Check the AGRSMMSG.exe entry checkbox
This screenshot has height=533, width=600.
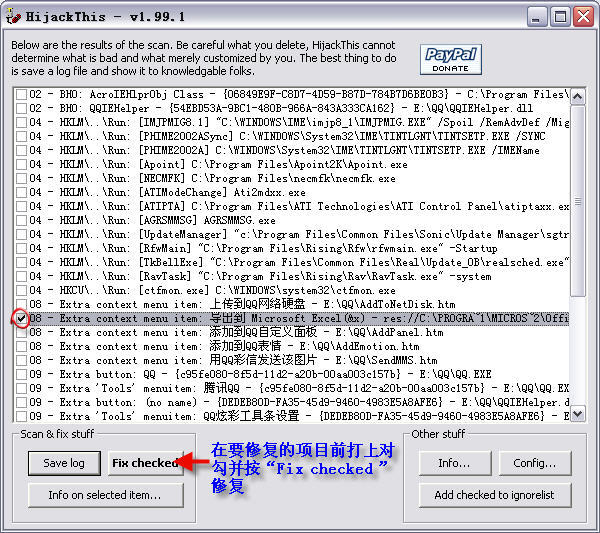[x=21, y=220]
